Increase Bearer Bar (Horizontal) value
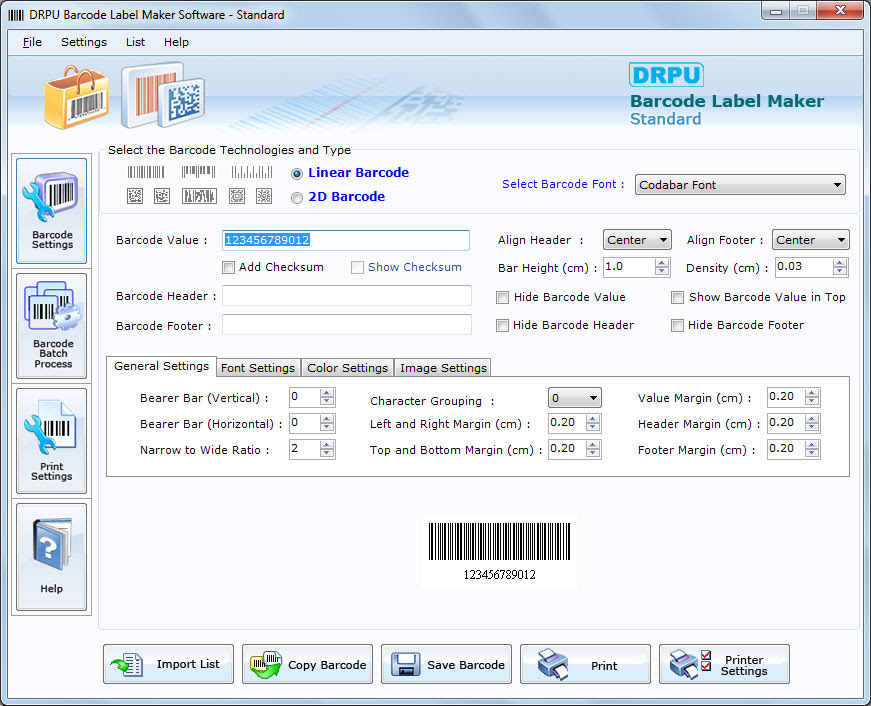Screen dimensions: 871x706 click(x=327, y=419)
